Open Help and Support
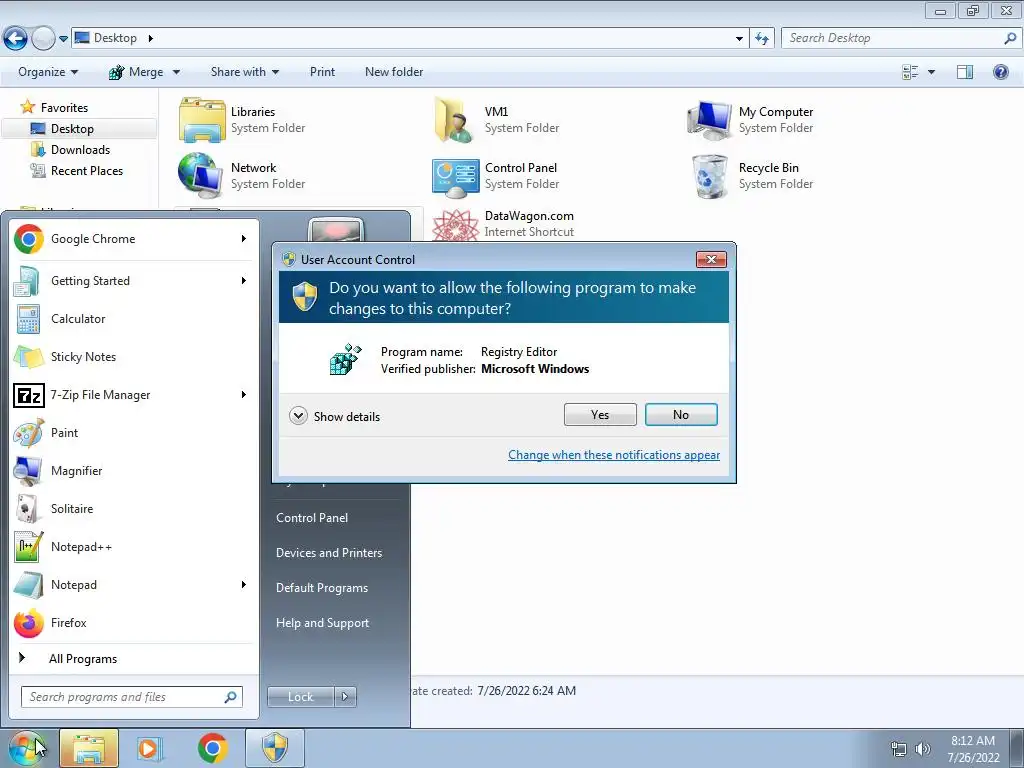This screenshot has width=1024, height=768. (x=322, y=623)
